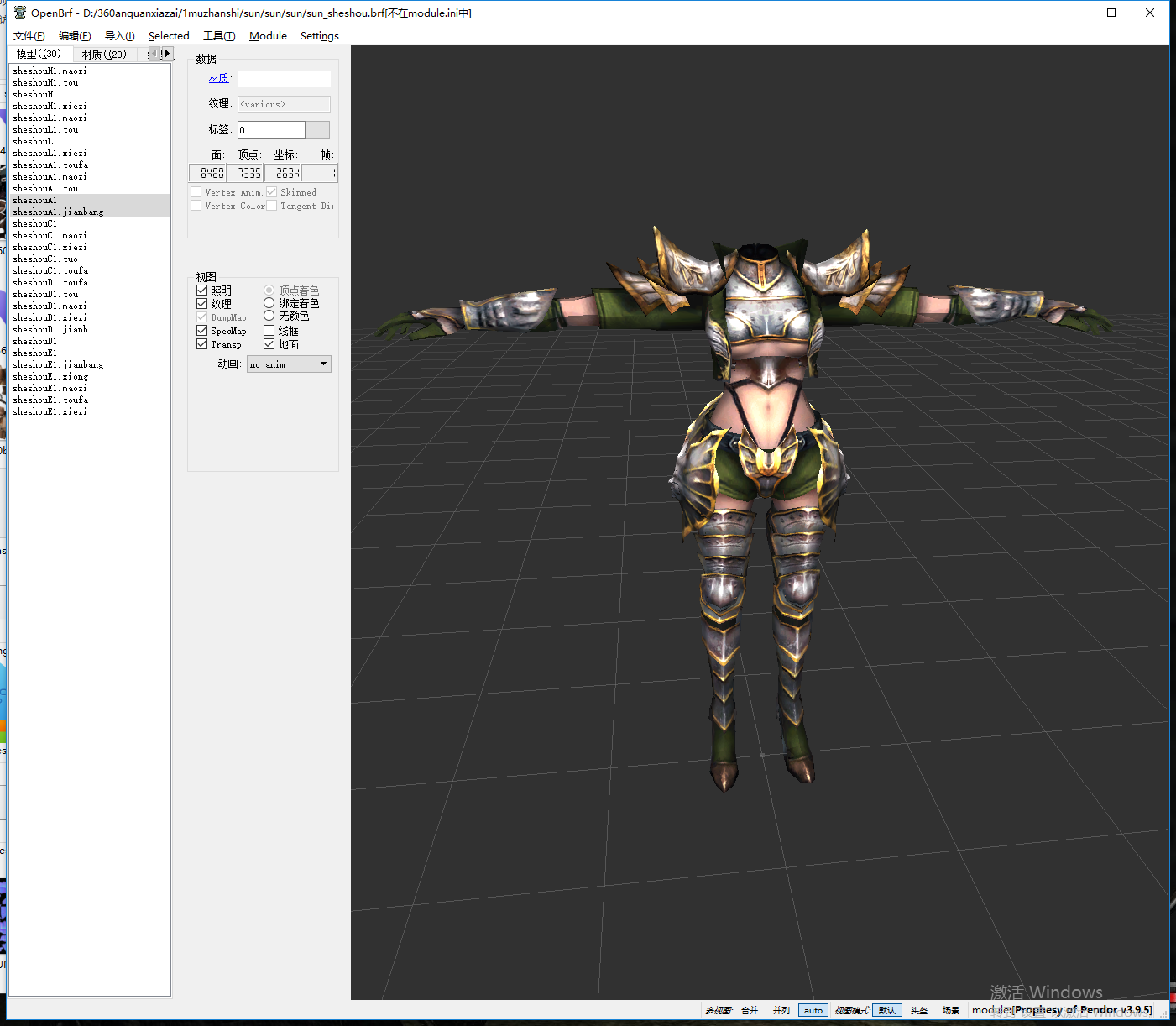
Task: Toggle the 照明 lighting checkbox
Action: [201, 291]
